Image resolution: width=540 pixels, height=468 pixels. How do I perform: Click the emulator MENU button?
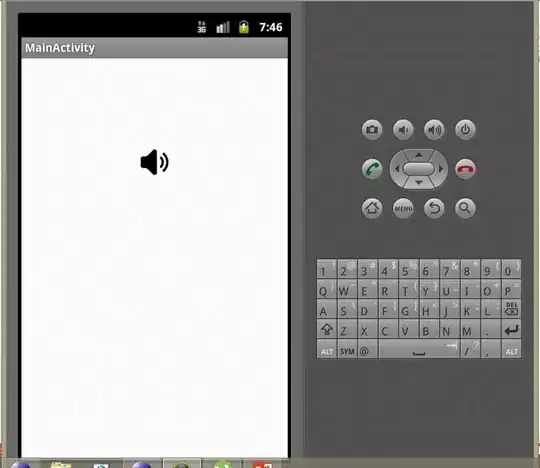pyautogui.click(x=403, y=208)
